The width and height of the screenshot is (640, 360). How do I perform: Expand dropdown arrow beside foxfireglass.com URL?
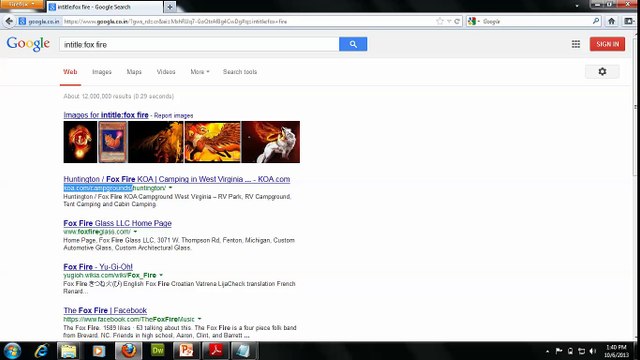point(136,231)
